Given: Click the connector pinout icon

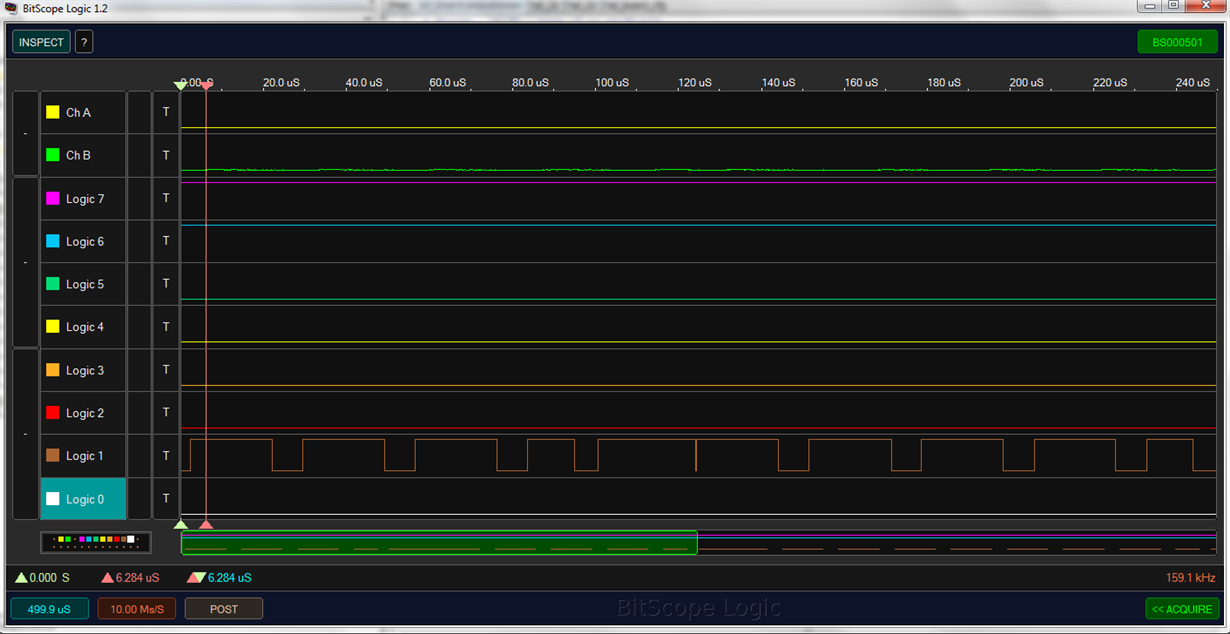Looking at the screenshot, I should tap(96, 541).
